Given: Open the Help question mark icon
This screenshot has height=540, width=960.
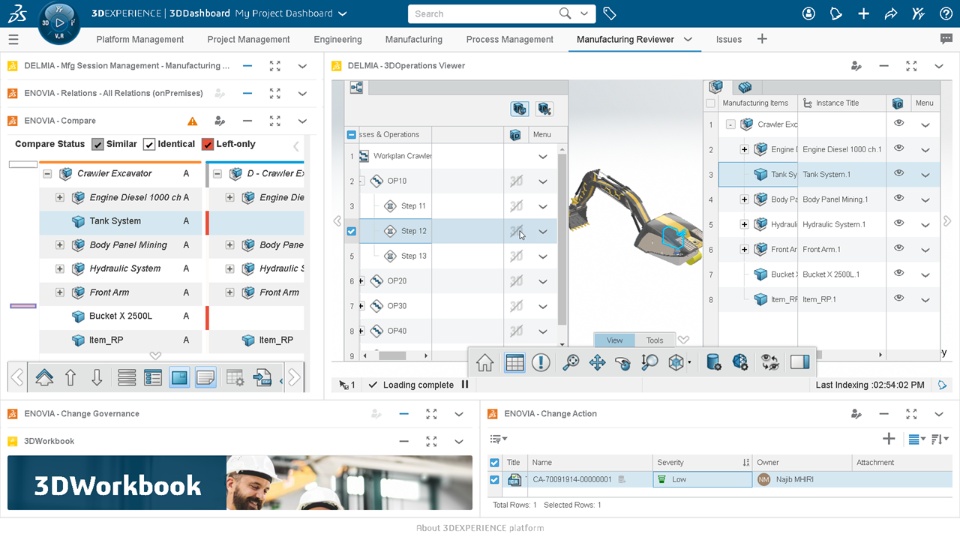Looking at the screenshot, I should 945,13.
